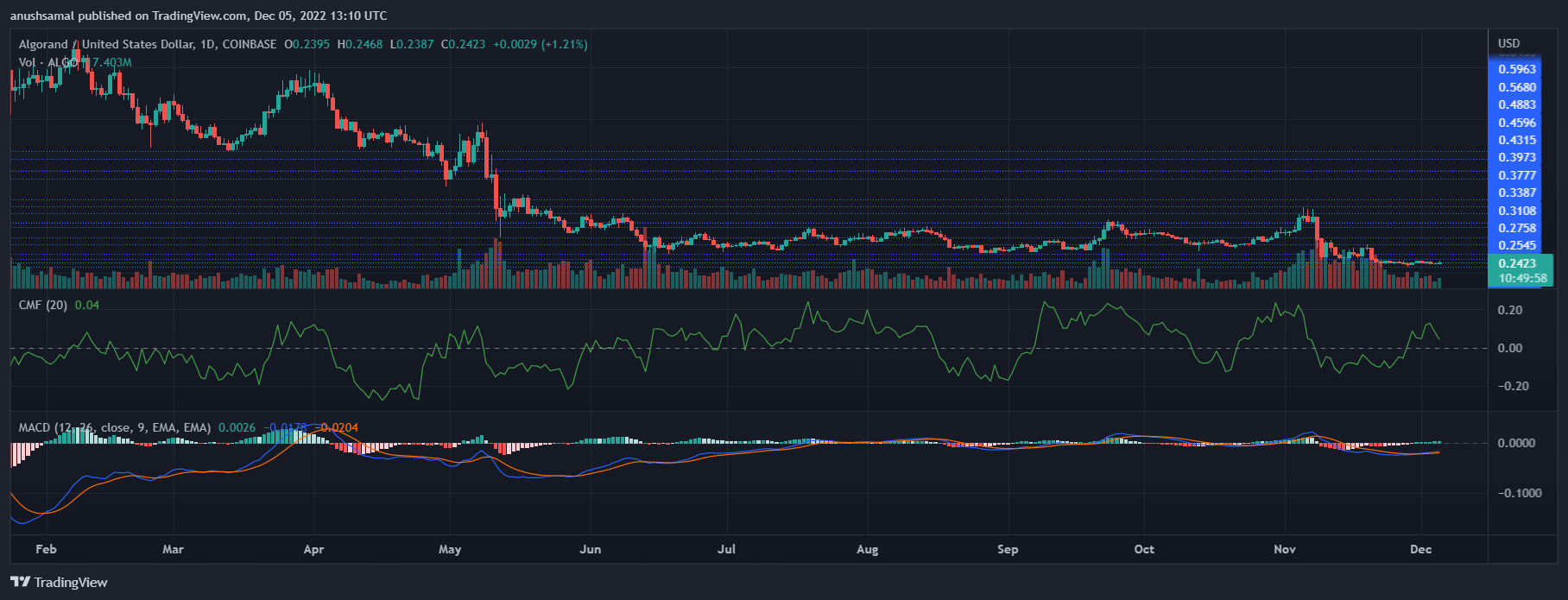This screenshot has height=600, width=1568.
Task: Click the orange MACD signal value -0.0204
Action: point(338,427)
